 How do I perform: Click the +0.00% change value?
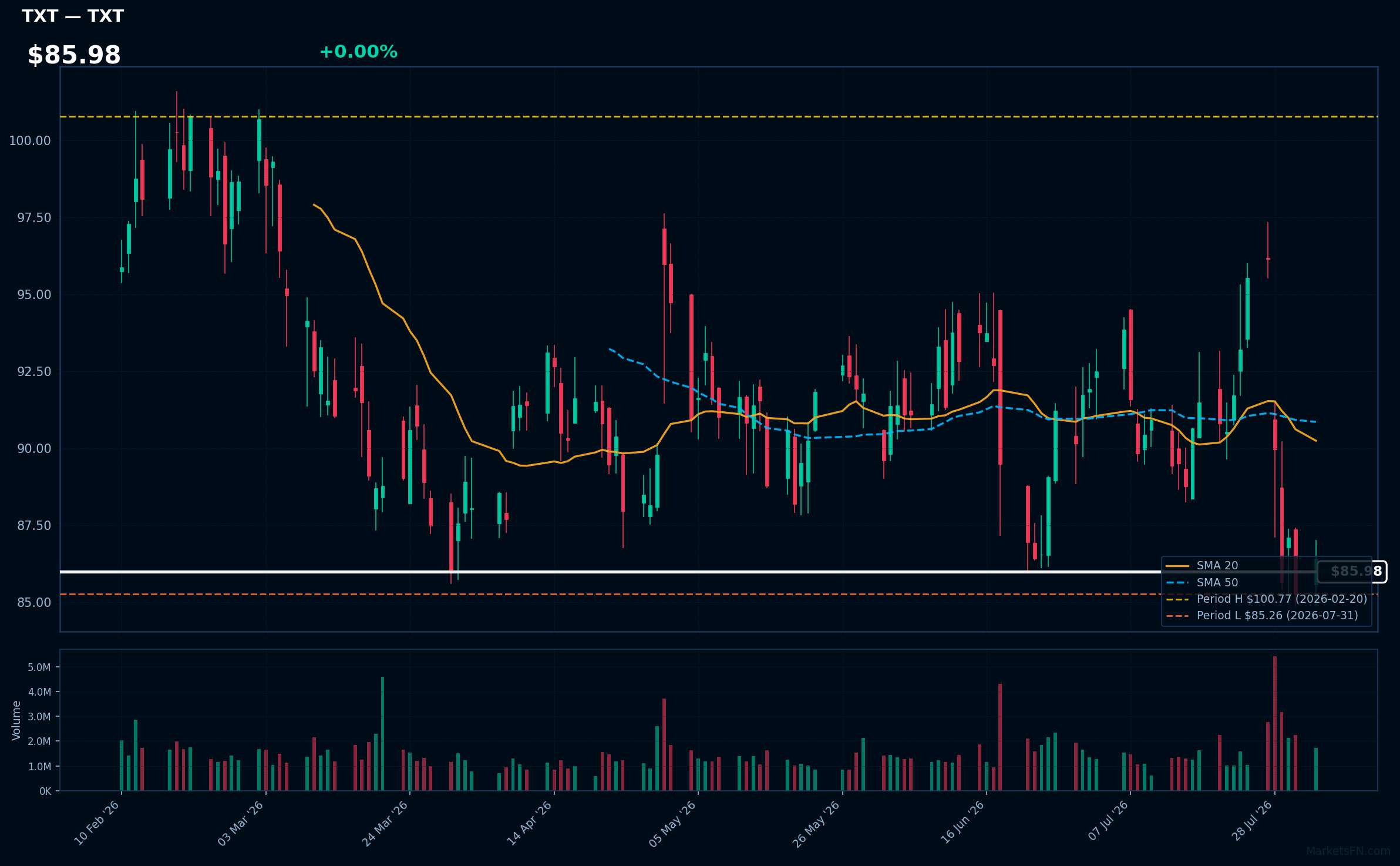358,52
